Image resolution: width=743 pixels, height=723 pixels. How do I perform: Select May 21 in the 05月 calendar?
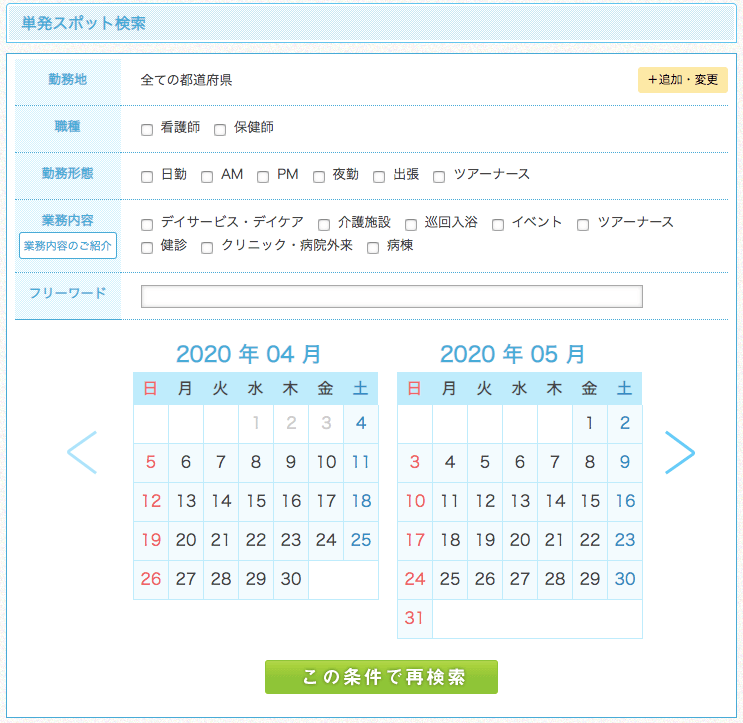coord(555,541)
